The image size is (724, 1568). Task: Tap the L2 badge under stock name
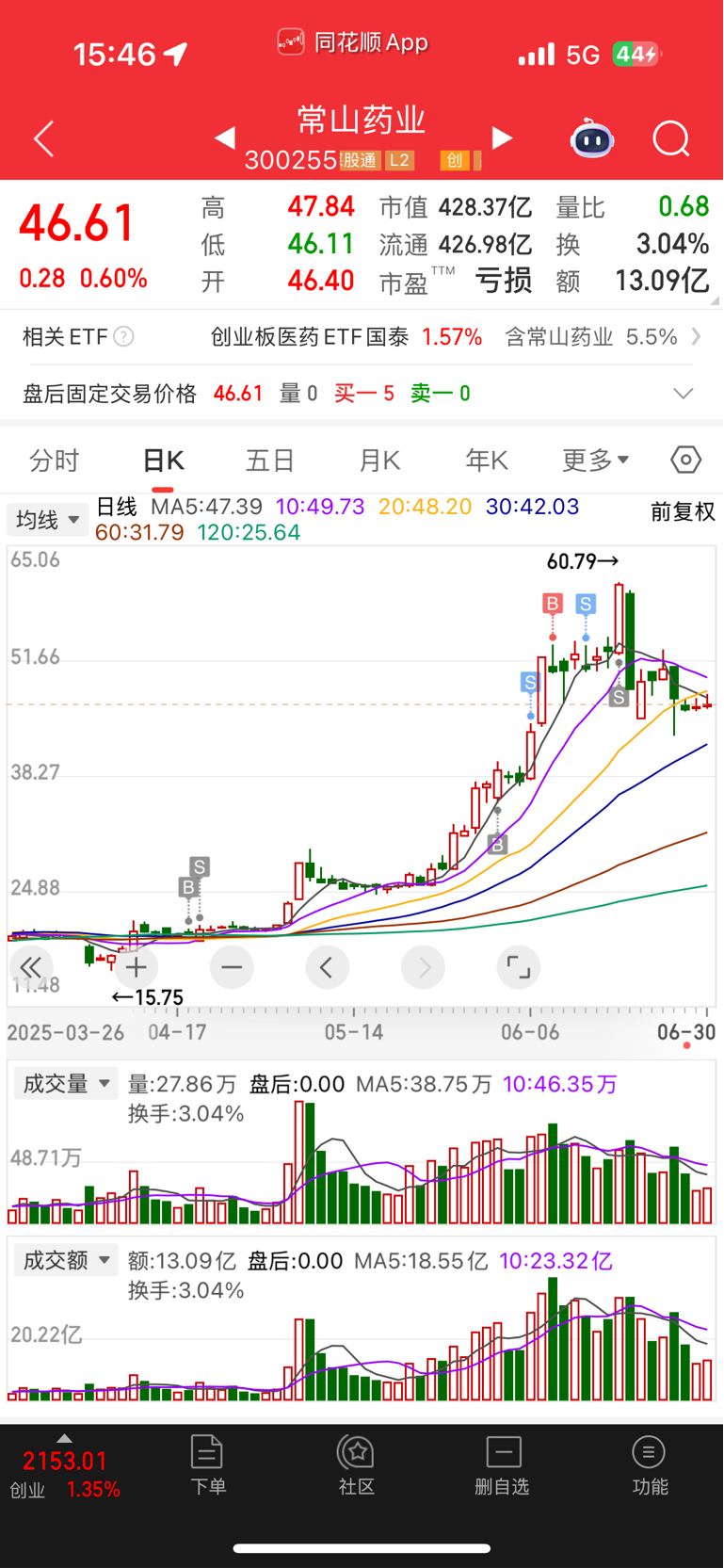click(x=399, y=160)
